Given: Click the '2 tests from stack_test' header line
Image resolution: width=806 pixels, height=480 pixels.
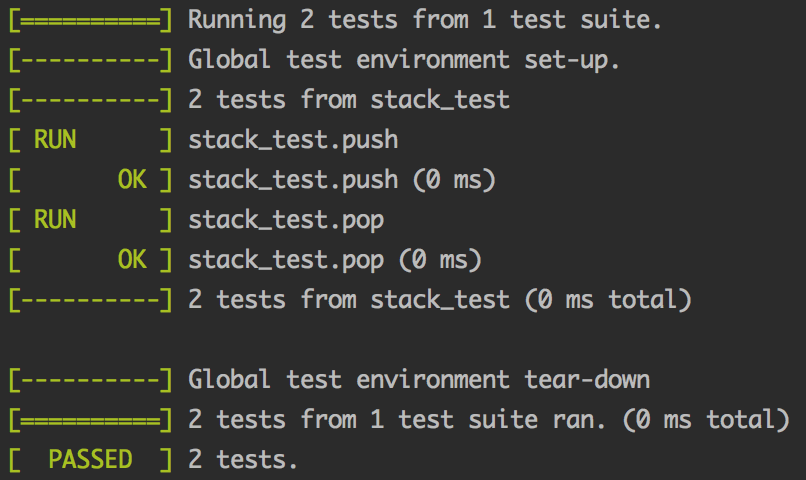Looking at the screenshot, I should (349, 100).
